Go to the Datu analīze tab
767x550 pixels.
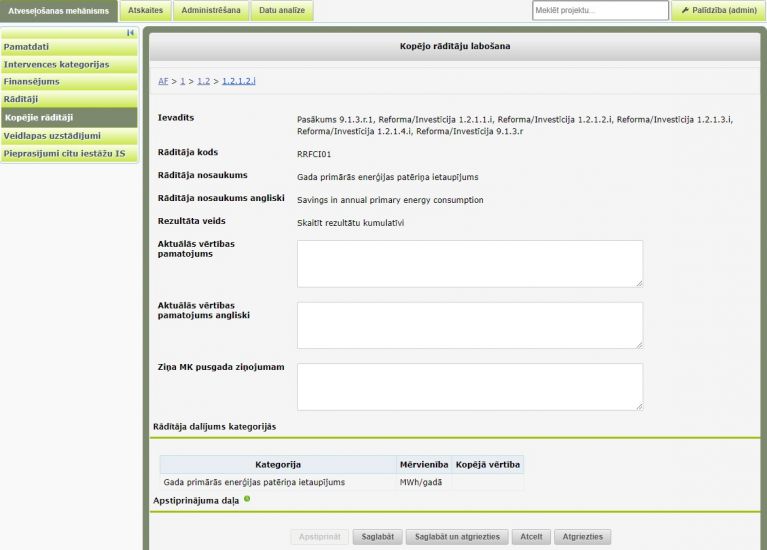click(x=282, y=11)
